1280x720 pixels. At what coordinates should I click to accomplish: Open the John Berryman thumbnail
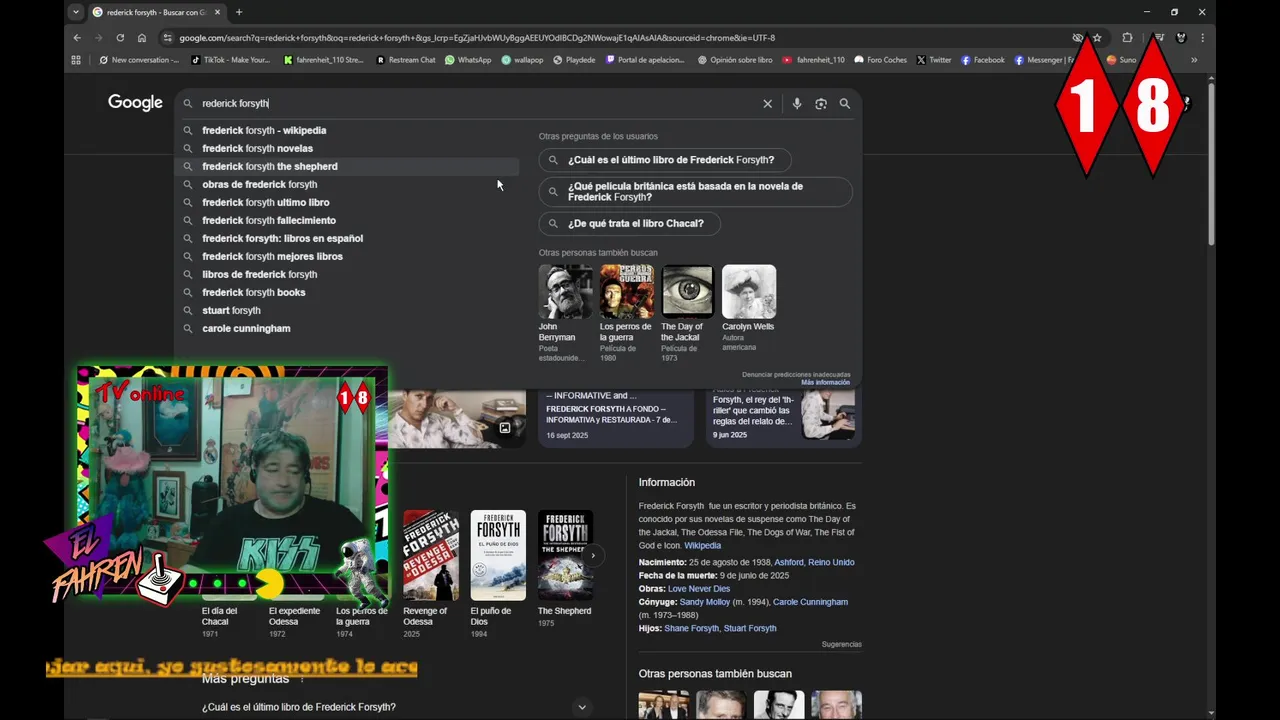(565, 291)
